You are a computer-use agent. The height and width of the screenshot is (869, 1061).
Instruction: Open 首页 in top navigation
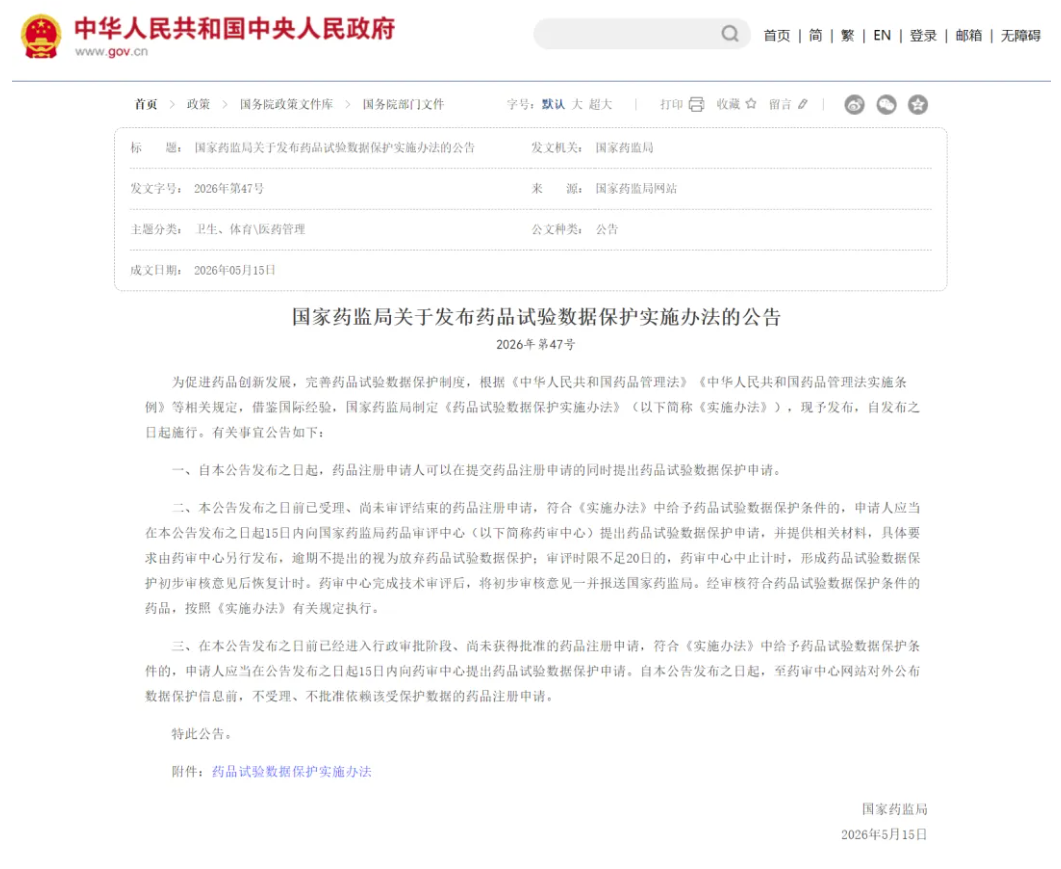pos(777,35)
